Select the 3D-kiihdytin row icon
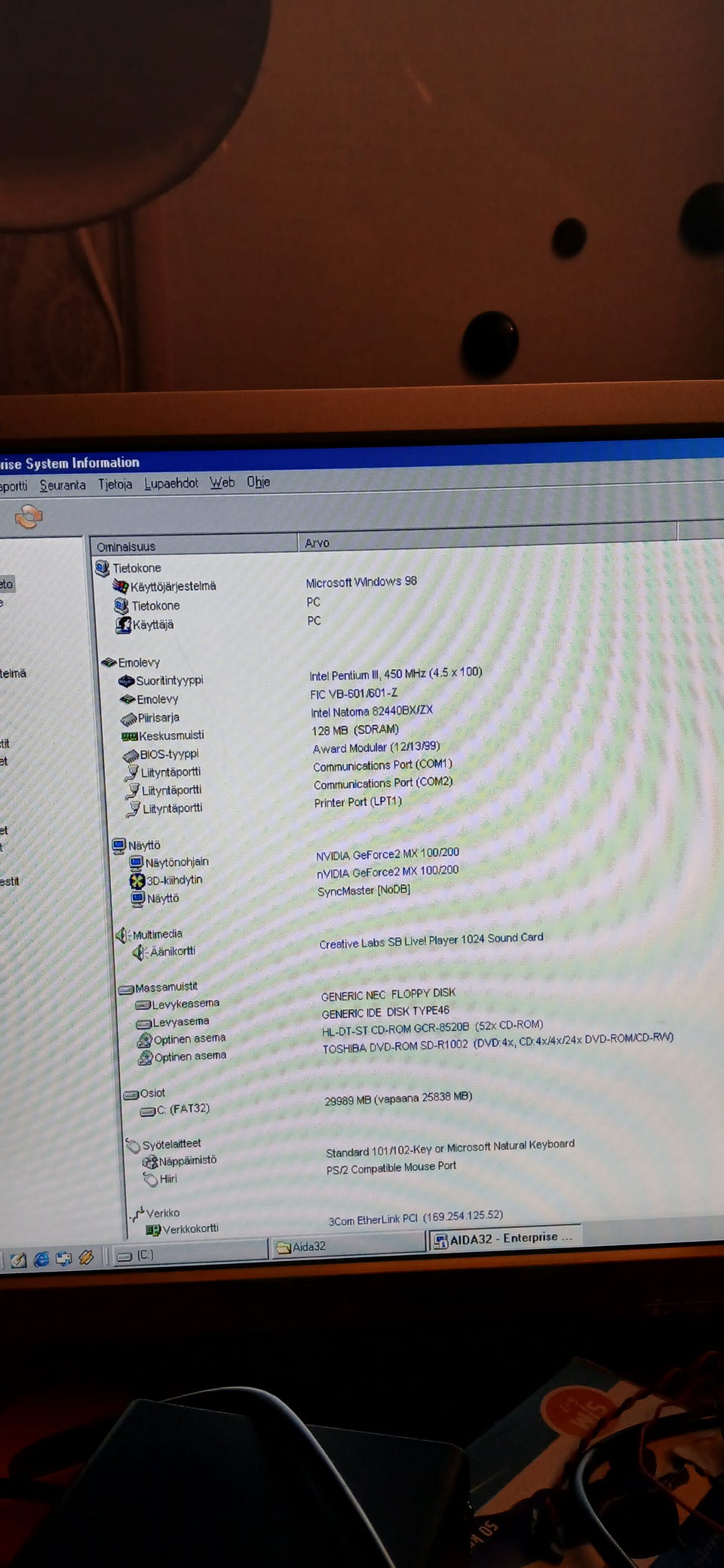 click(137, 881)
